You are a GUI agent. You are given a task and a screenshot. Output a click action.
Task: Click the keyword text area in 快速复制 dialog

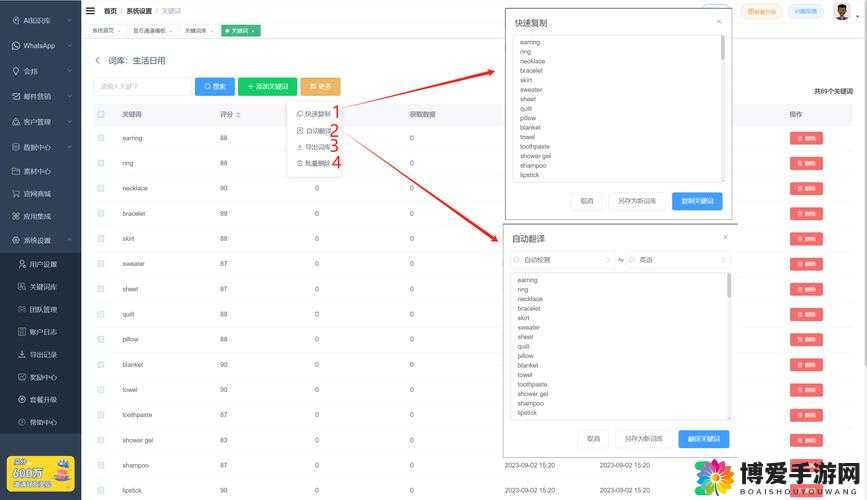pos(619,108)
